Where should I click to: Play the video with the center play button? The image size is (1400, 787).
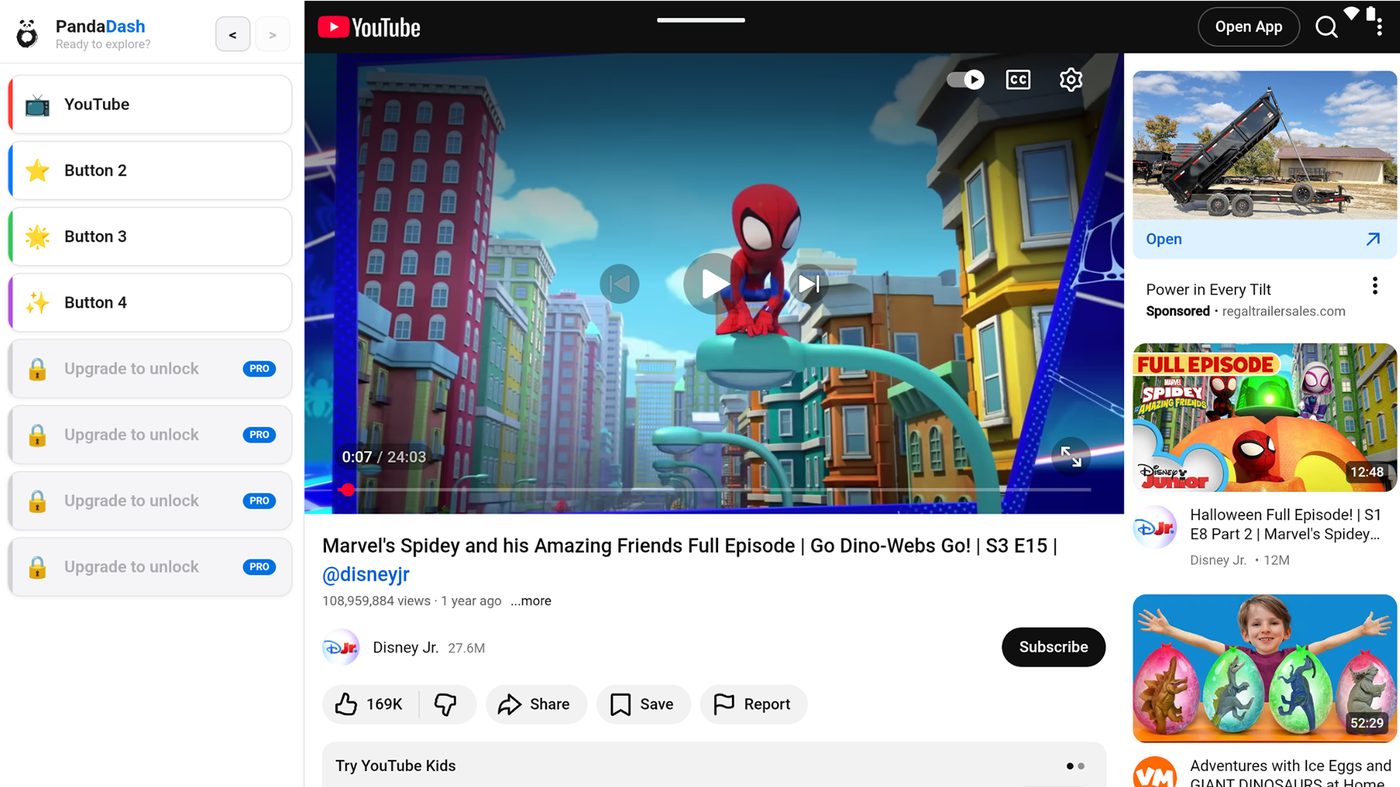coord(714,284)
